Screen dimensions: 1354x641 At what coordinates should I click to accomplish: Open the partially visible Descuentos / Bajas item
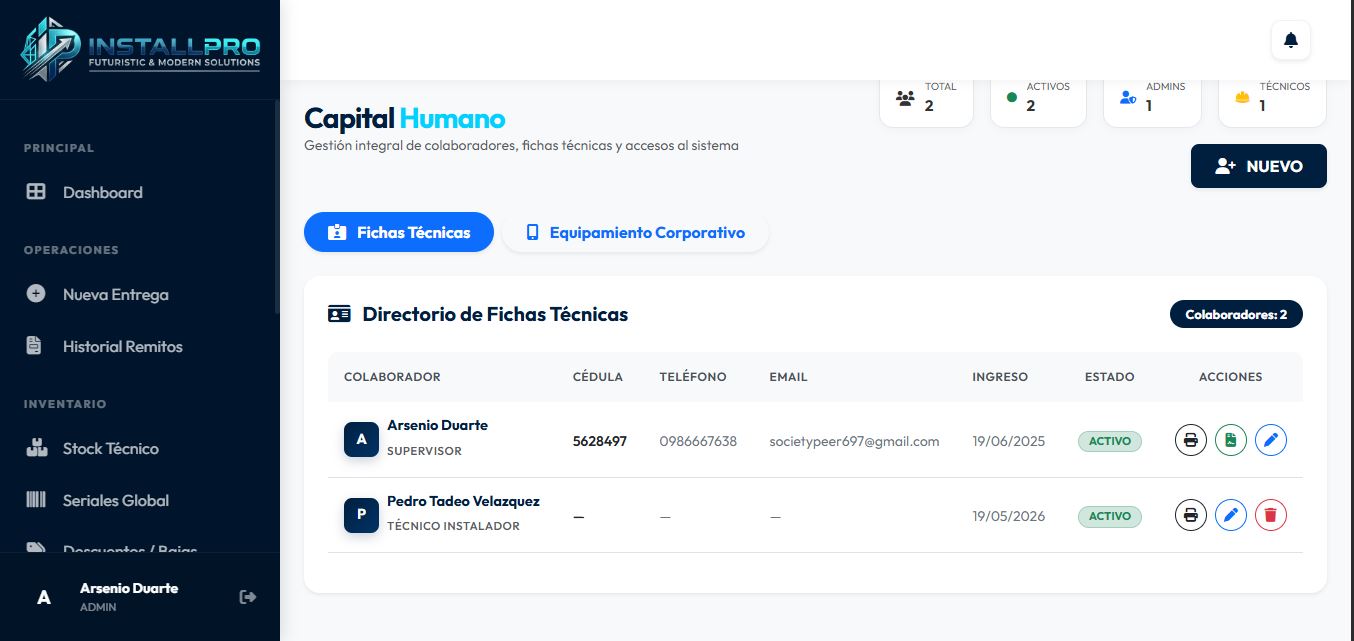140,549
